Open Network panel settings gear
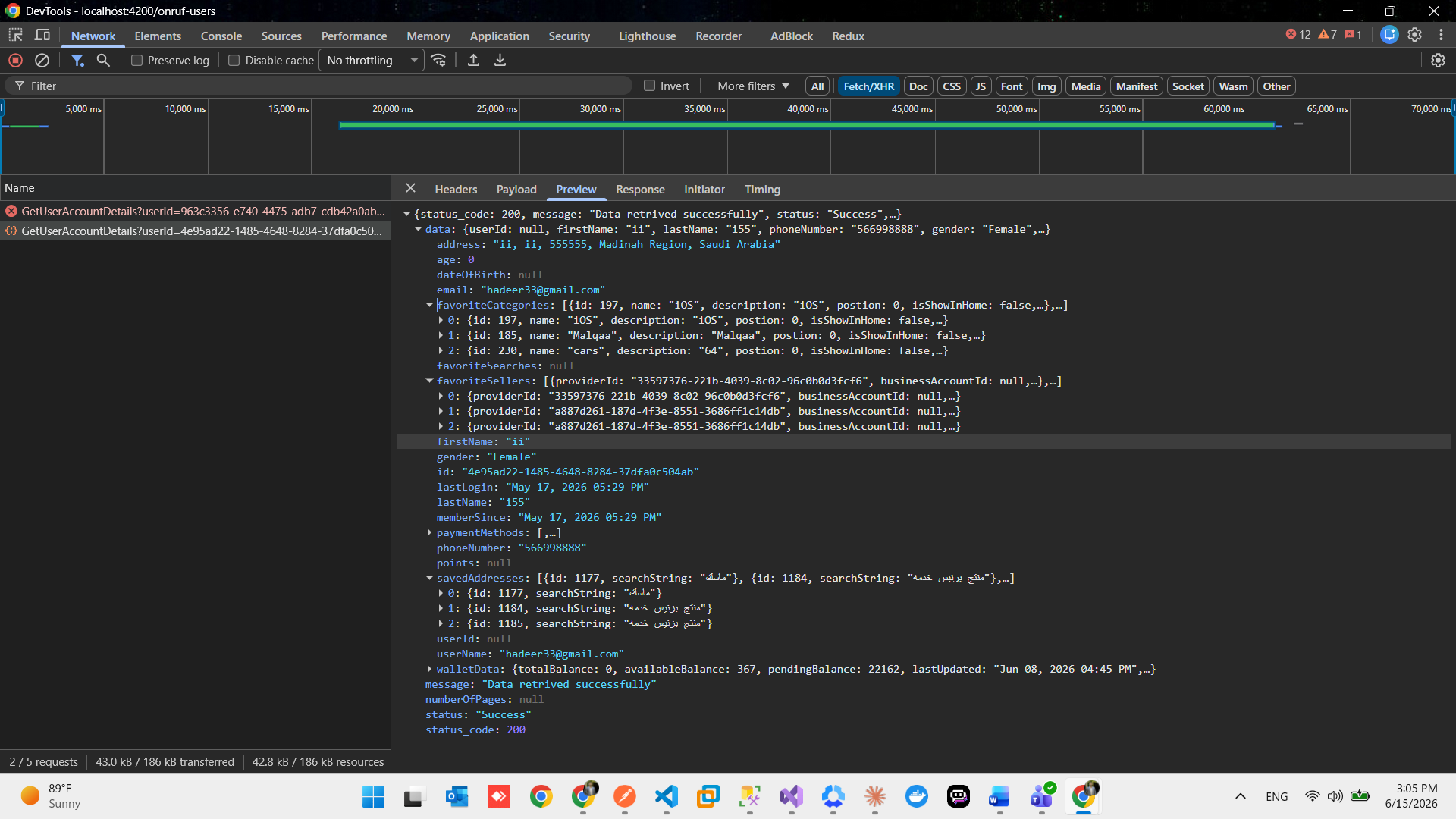The width and height of the screenshot is (1456, 819). [x=1438, y=60]
